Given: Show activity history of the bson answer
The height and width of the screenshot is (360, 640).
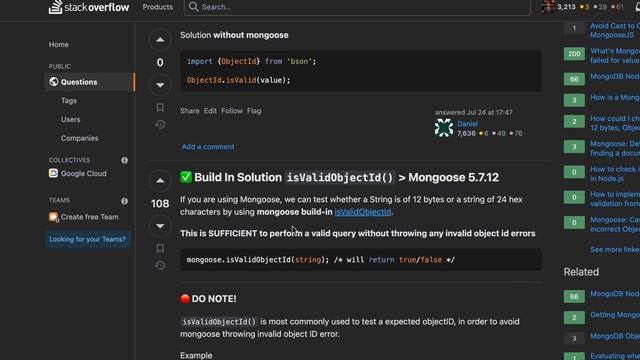Looking at the screenshot, I should [x=160, y=124].
